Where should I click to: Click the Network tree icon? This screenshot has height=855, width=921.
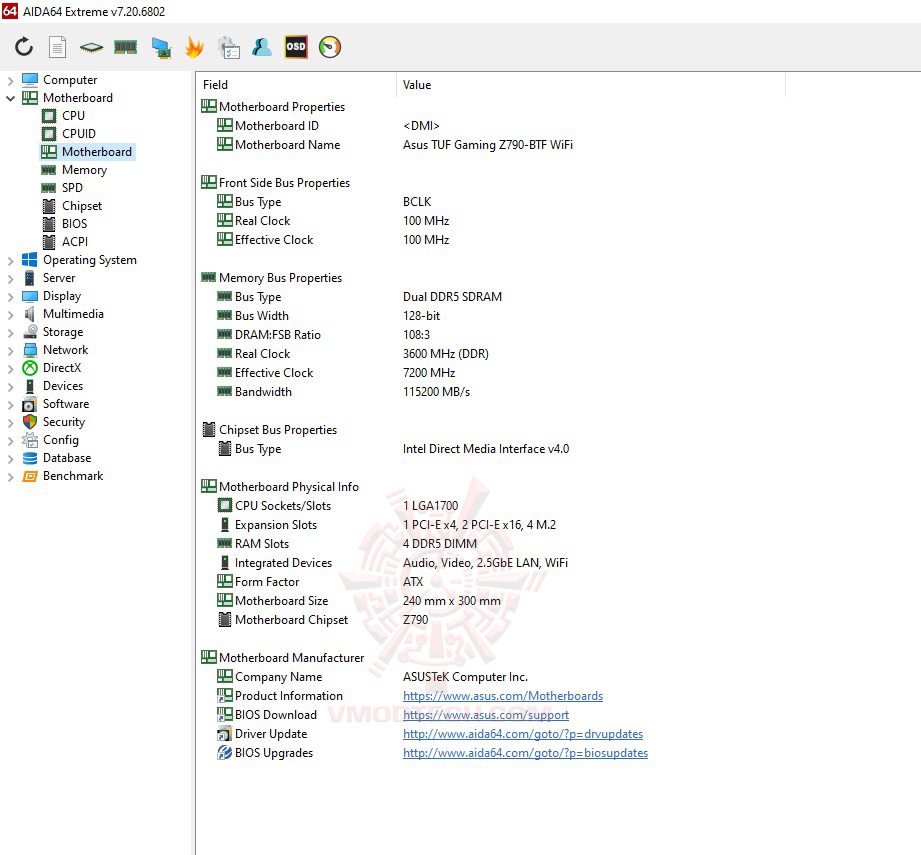pyautogui.click(x=30, y=350)
